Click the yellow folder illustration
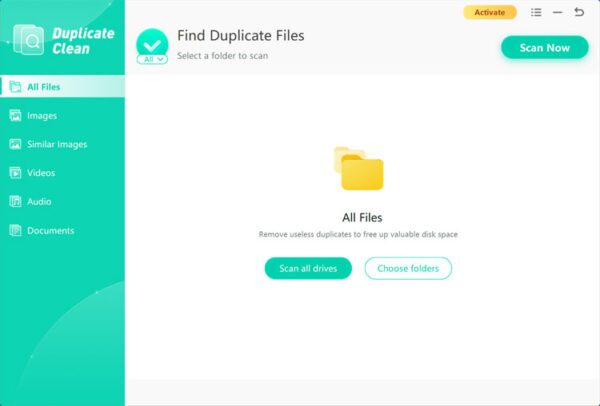600x406 pixels. 359,168
